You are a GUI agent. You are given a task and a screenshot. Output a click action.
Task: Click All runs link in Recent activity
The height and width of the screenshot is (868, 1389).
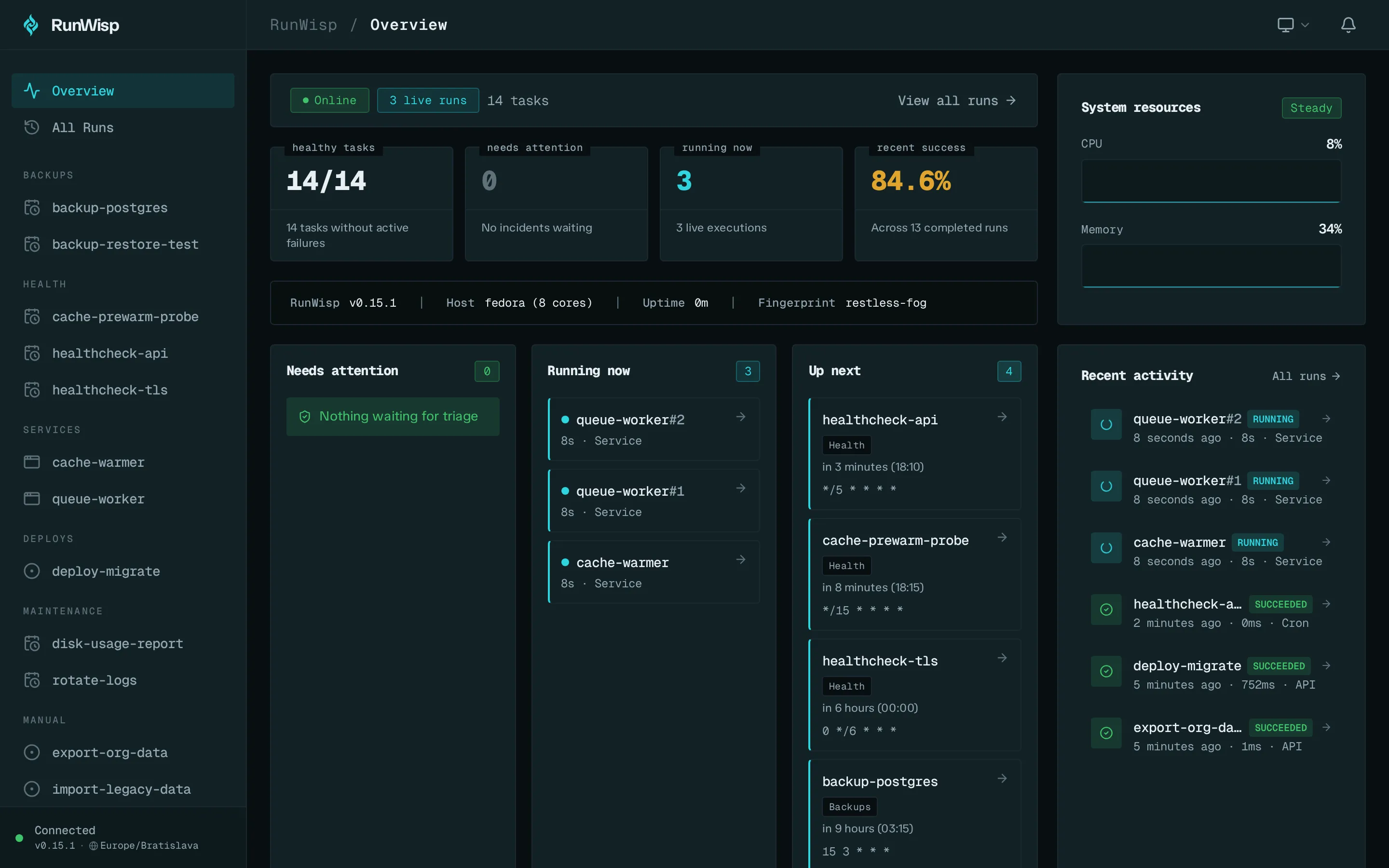click(1307, 376)
